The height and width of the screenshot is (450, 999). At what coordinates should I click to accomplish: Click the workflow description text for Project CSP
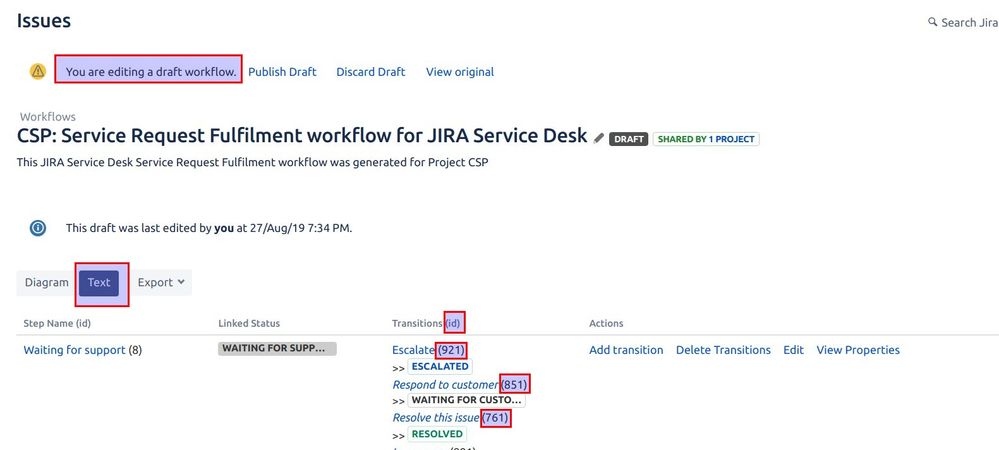point(252,162)
